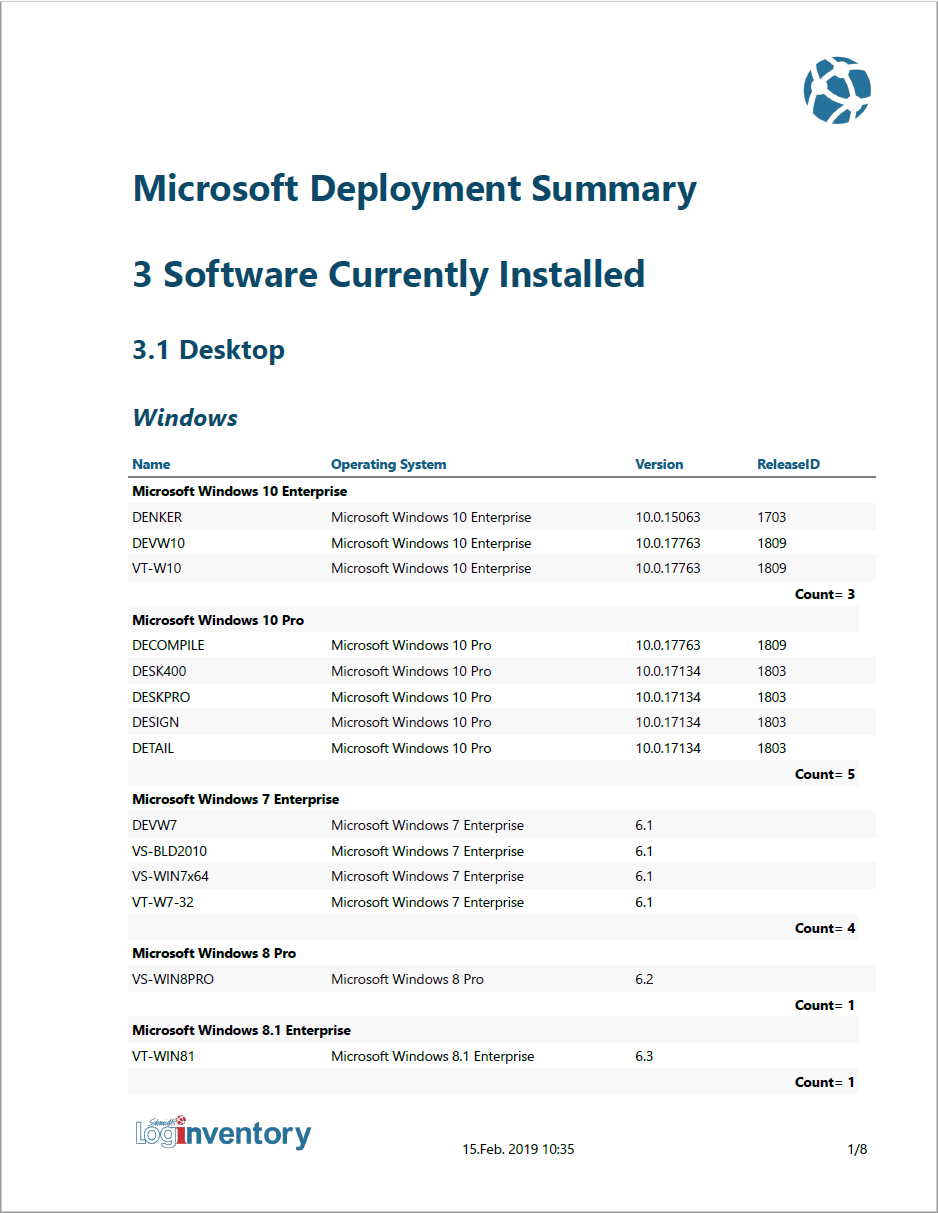Viewport: 938px width, 1213px height.
Task: Click the "Operating System" column header
Action: click(x=389, y=464)
